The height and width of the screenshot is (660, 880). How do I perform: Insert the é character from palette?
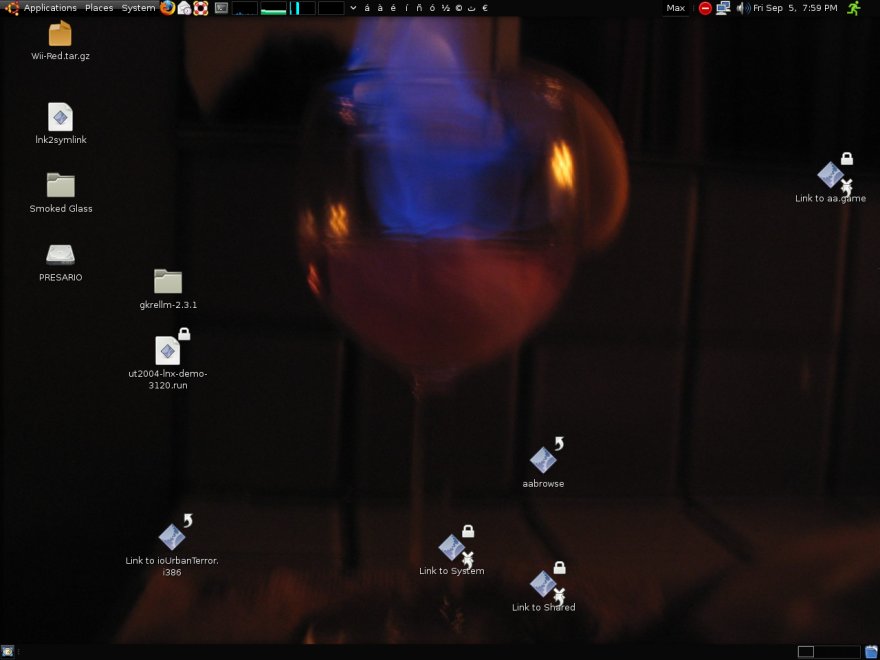pos(393,8)
